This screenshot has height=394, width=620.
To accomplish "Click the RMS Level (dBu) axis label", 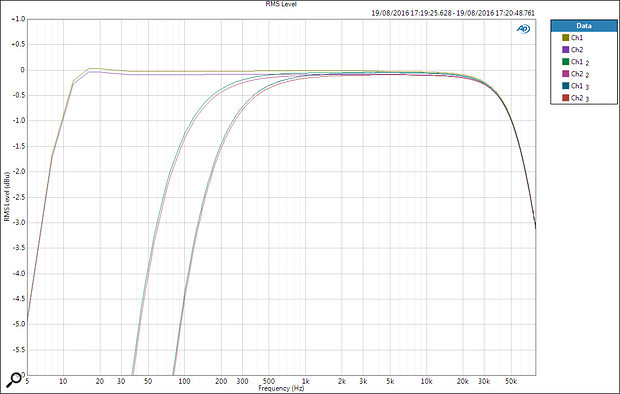I will click(6, 197).
